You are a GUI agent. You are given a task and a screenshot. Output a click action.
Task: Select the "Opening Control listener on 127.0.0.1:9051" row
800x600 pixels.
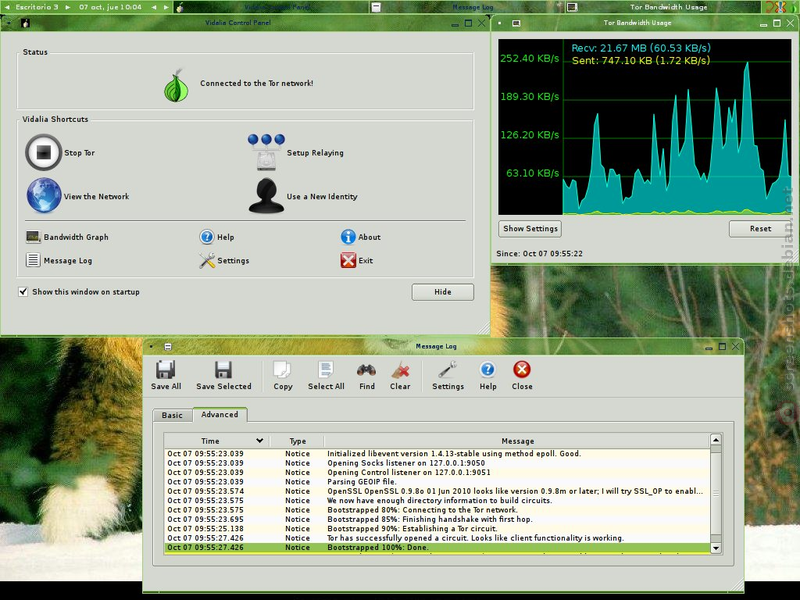[x=437, y=472]
